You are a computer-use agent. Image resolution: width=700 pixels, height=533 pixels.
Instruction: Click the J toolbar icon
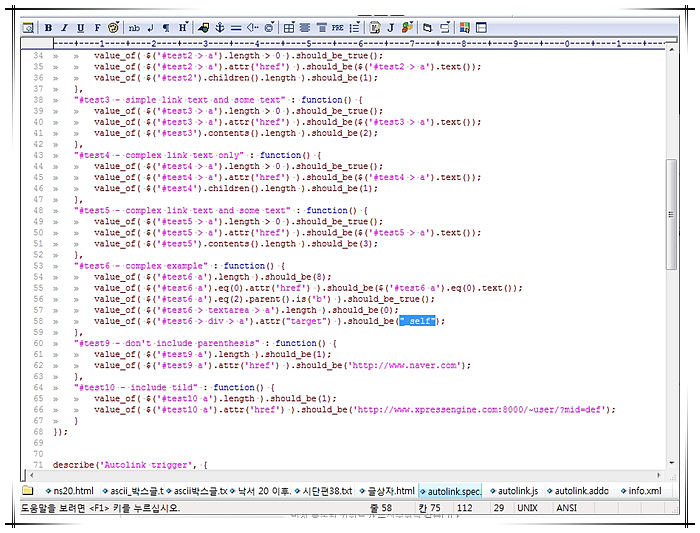pyautogui.click(x=391, y=28)
